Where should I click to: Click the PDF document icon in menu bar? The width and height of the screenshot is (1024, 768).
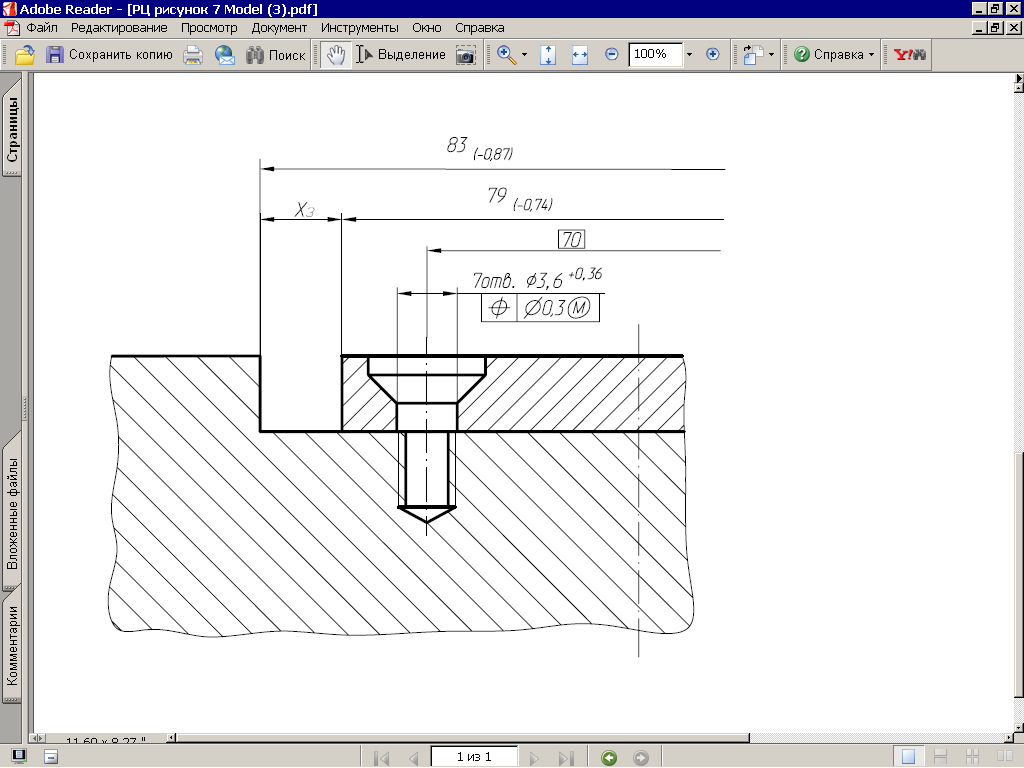tap(12, 28)
